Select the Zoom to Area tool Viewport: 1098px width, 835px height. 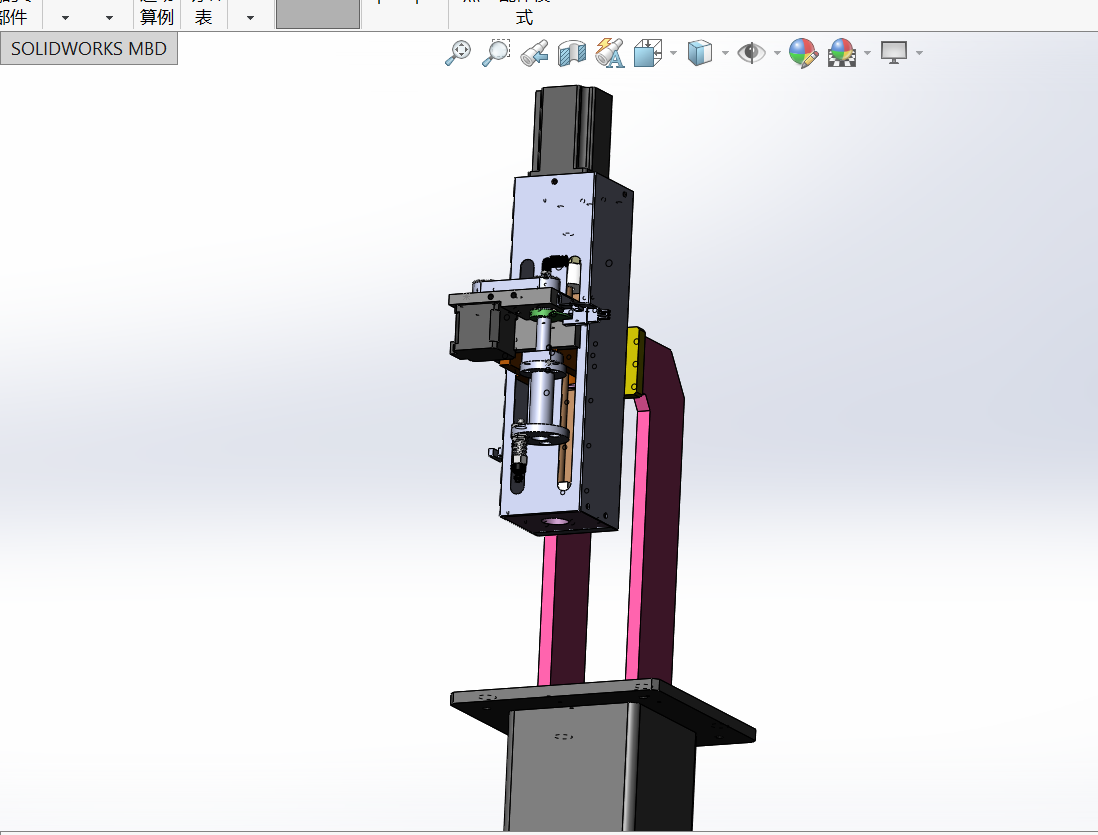(x=495, y=53)
